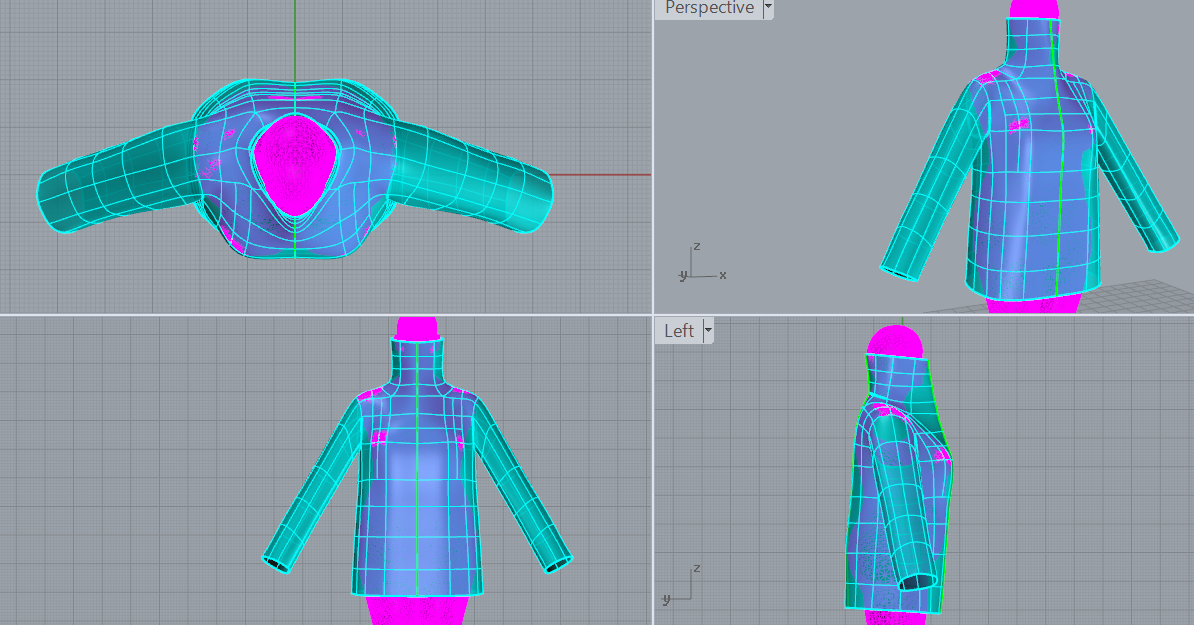
Task: Click the axis icon in Left viewport
Action: click(681, 585)
